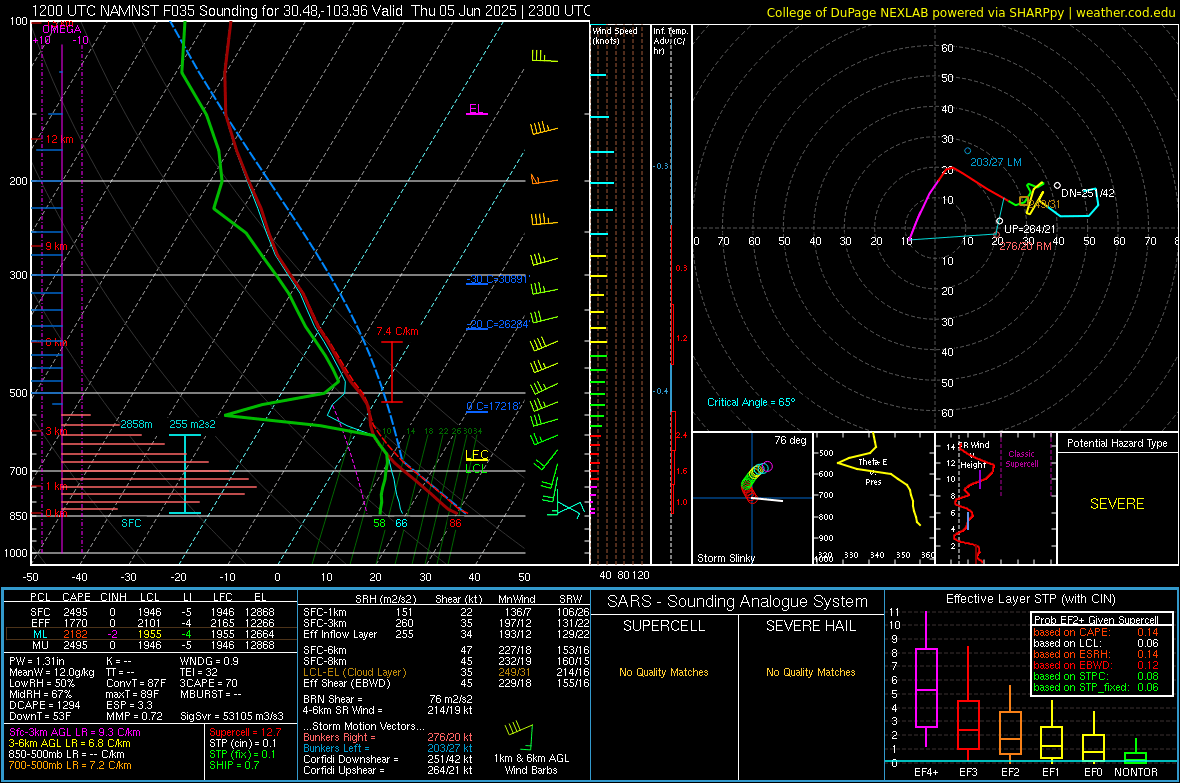
Task: Click the yellow SEVERE hazard text
Action: pos(1117,504)
